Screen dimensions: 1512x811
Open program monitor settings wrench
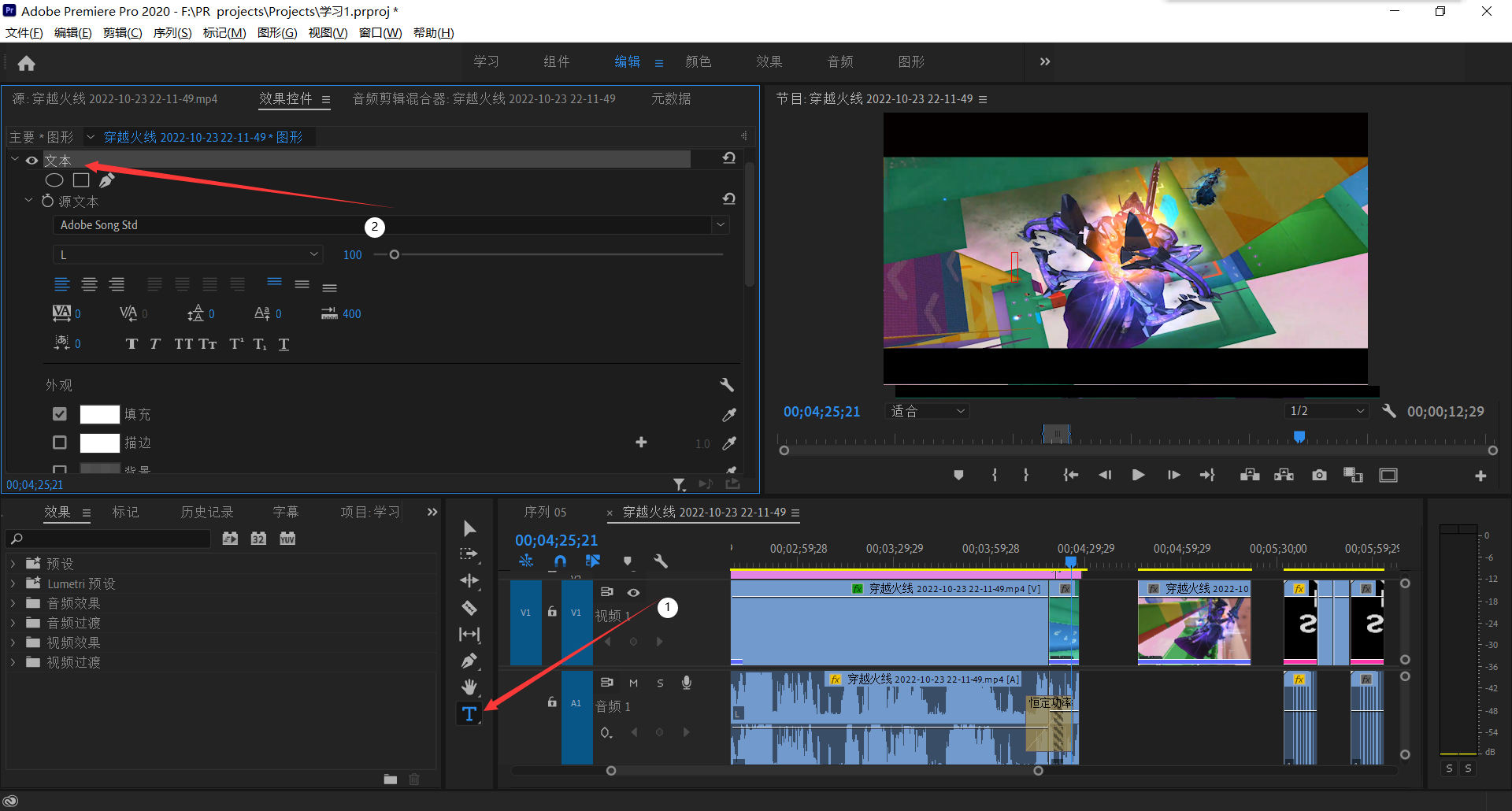coord(1389,411)
